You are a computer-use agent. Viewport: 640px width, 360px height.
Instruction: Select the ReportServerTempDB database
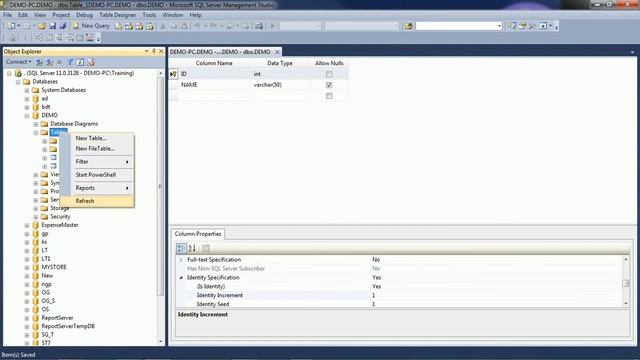click(68, 326)
